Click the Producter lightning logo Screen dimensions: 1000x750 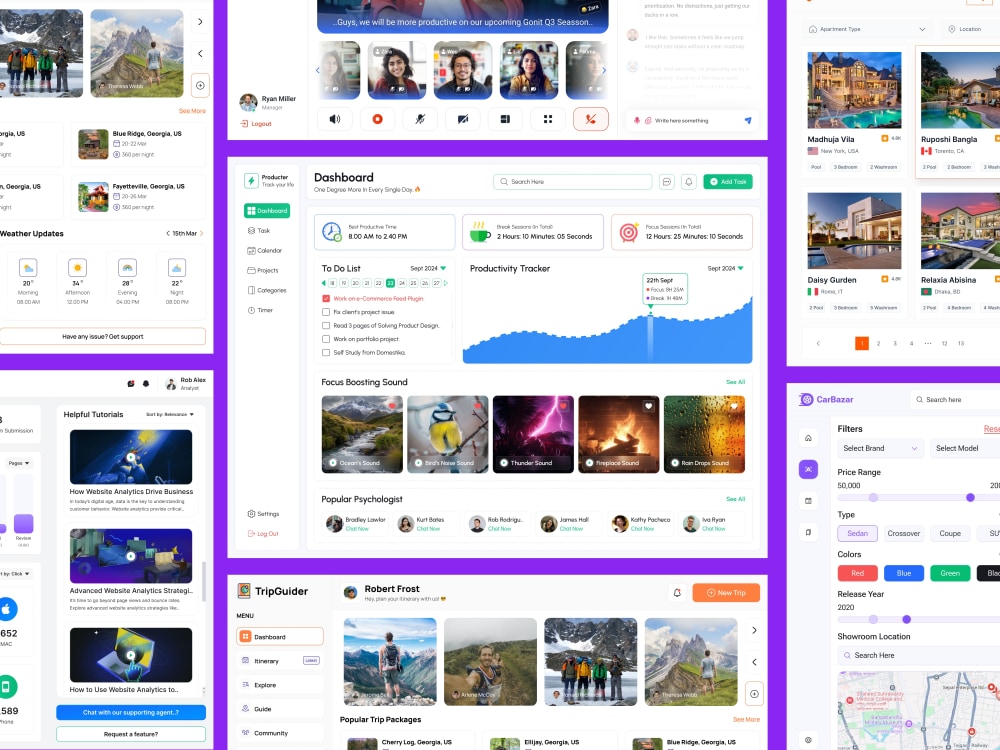pyautogui.click(x=251, y=181)
